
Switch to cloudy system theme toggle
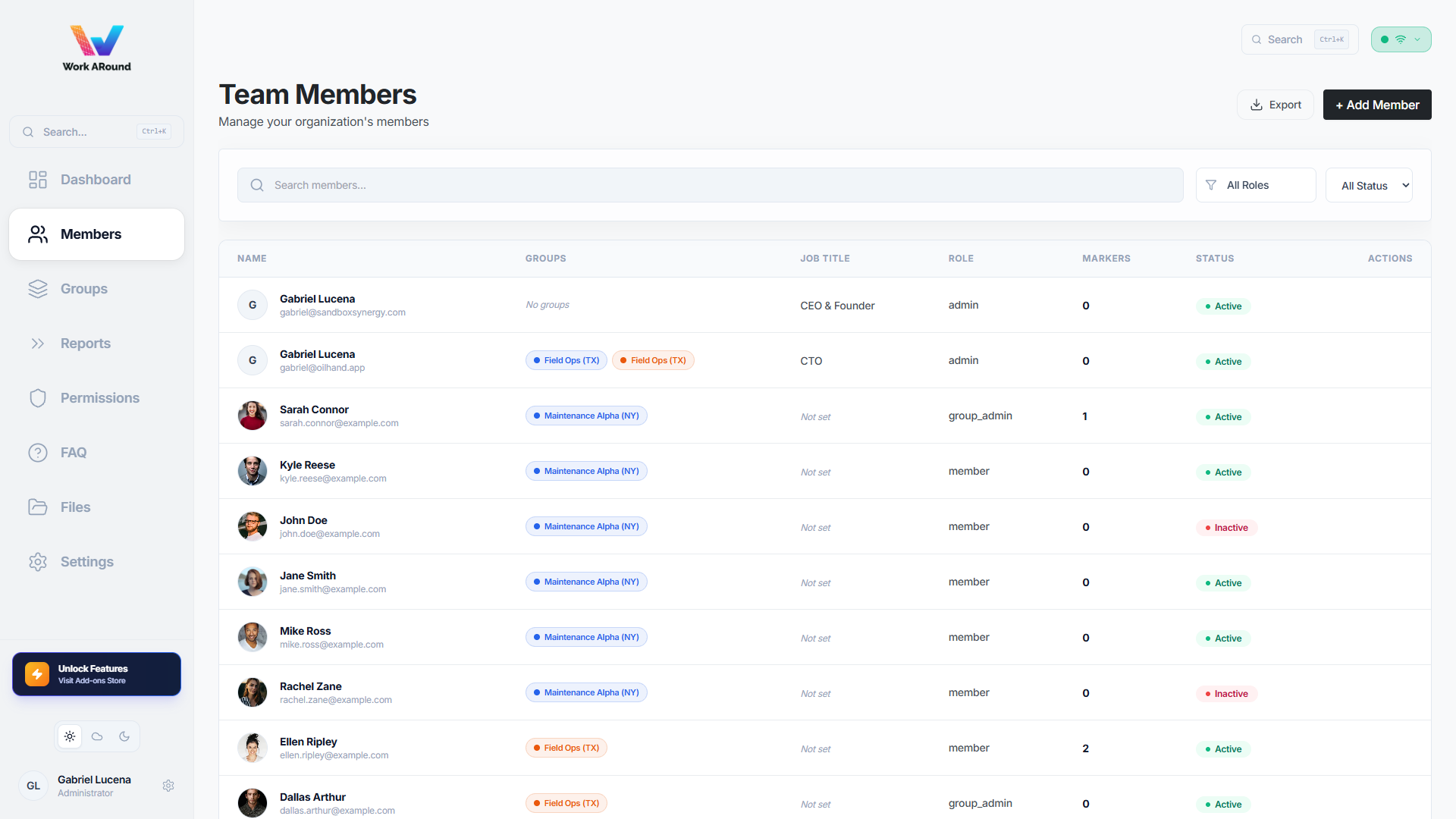pos(97,736)
